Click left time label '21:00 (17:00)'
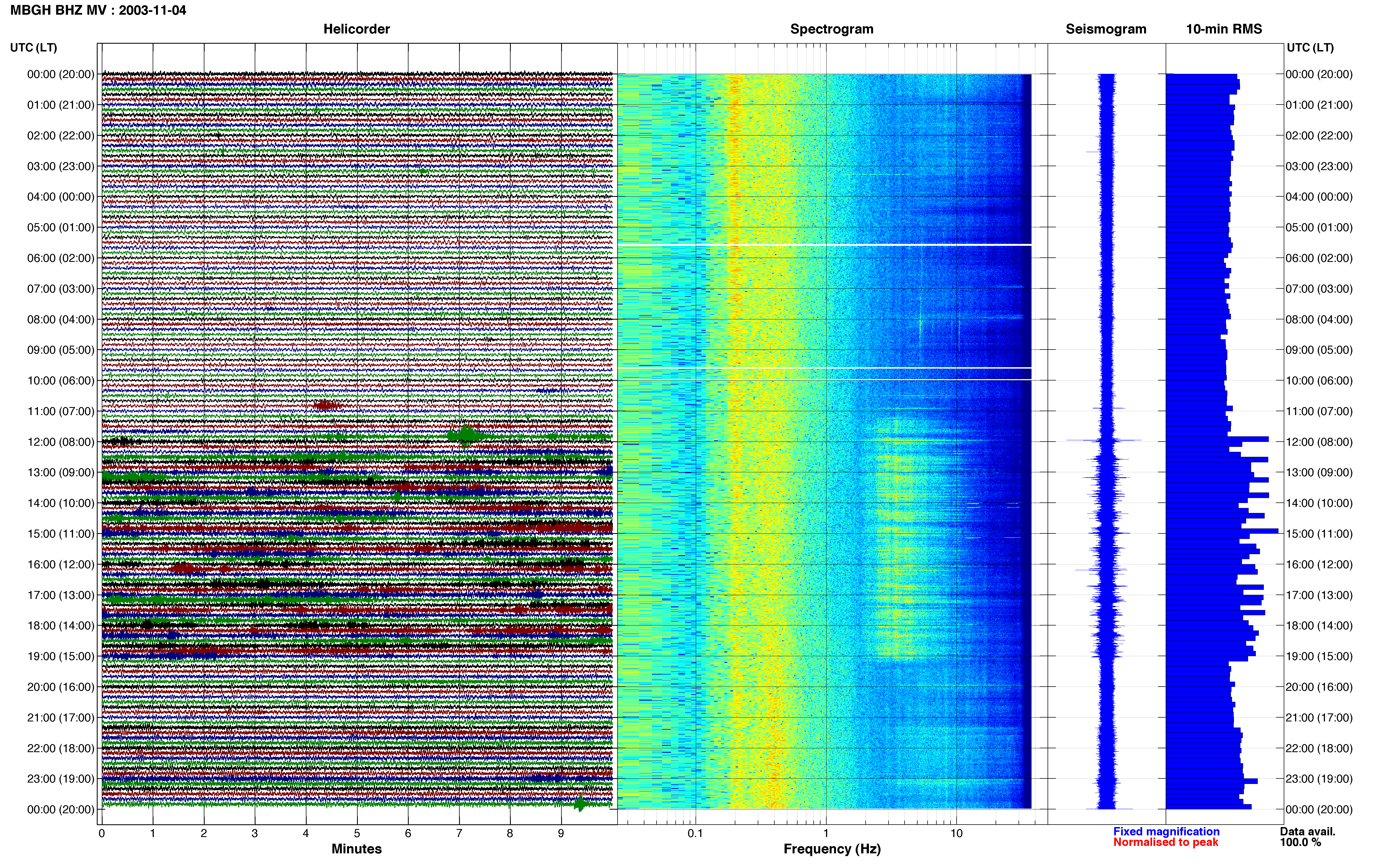The image size is (1388, 868). point(61,717)
